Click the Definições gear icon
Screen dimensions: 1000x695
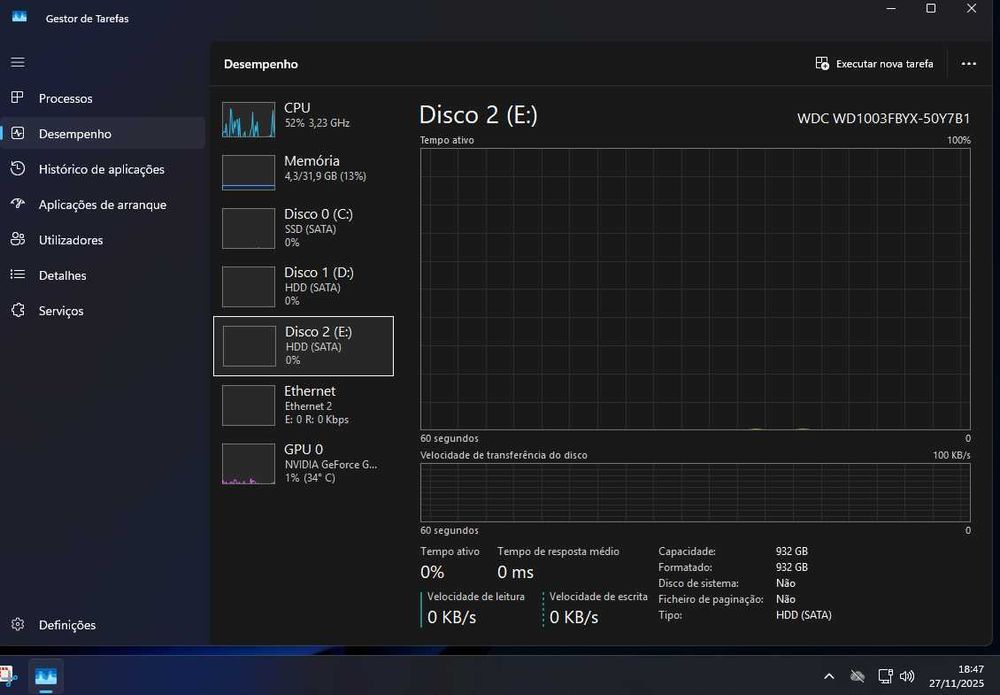(x=18, y=624)
